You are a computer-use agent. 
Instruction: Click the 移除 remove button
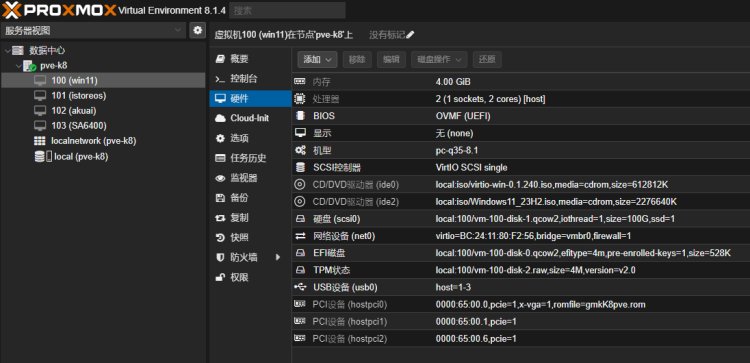coord(357,59)
